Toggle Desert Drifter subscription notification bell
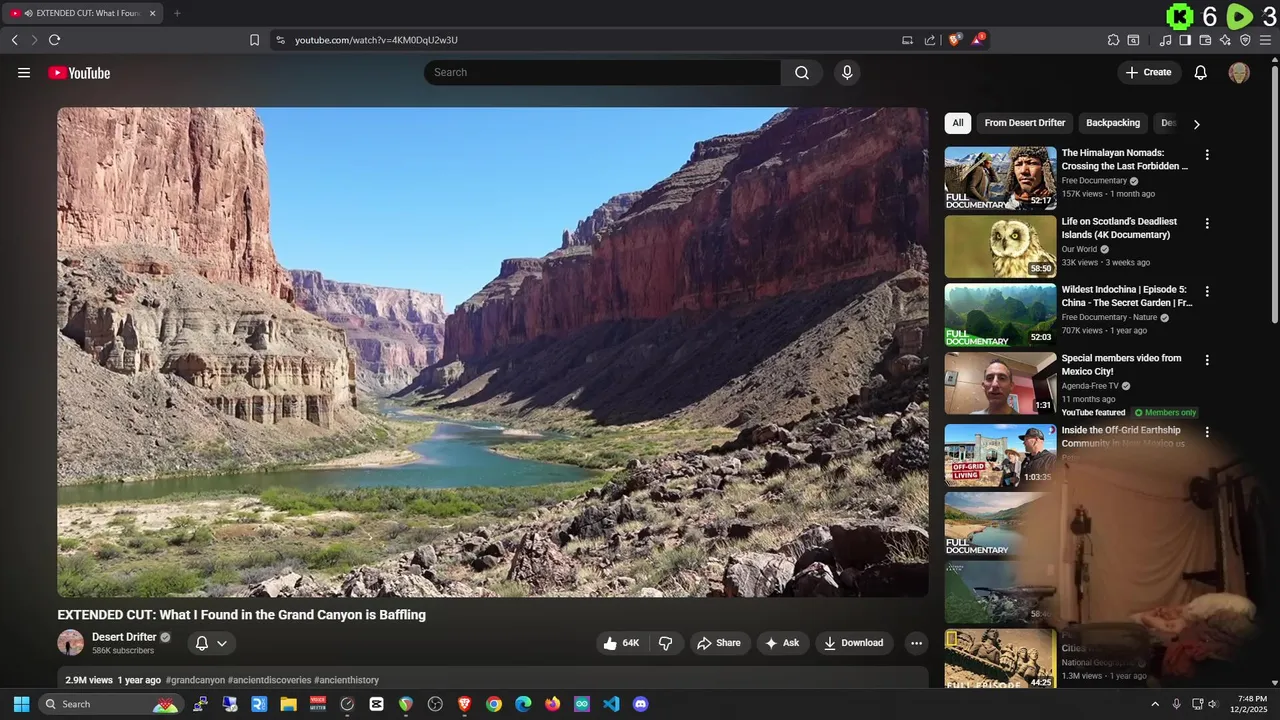Screen dimensions: 1280x720 point(211,643)
